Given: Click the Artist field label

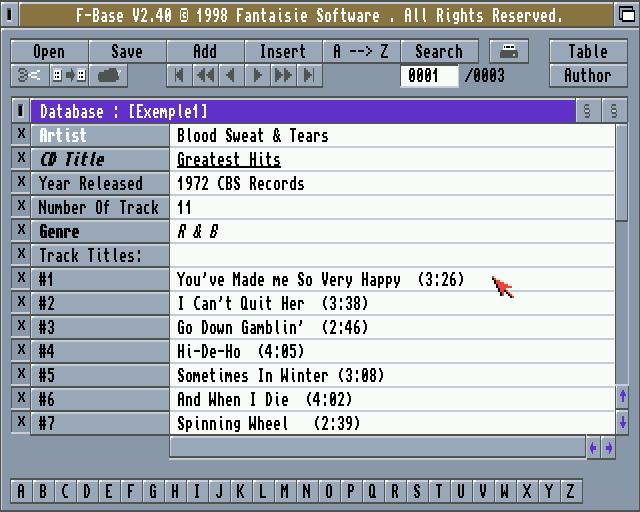Looking at the screenshot, I should (100, 135).
